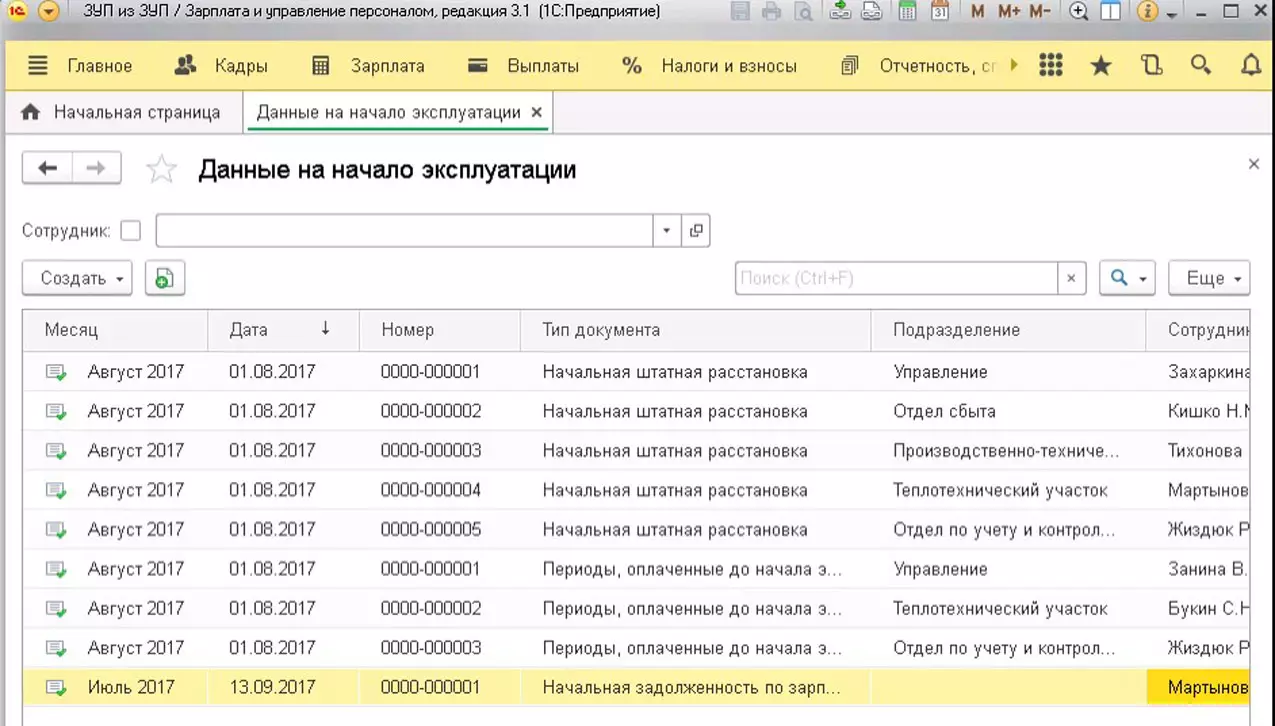Screen dimensions: 1275x726
Task: Open the hamburger sections menu icon
Action: point(38,66)
